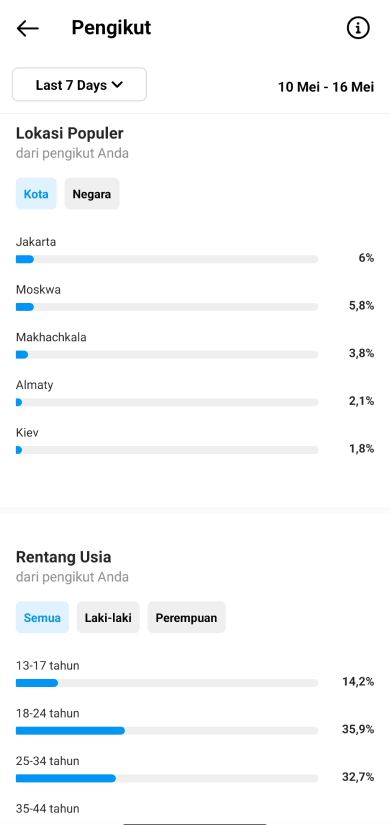Switch to the Laki-laki age filter
Screen dimensions: 390x825
tap(108, 618)
